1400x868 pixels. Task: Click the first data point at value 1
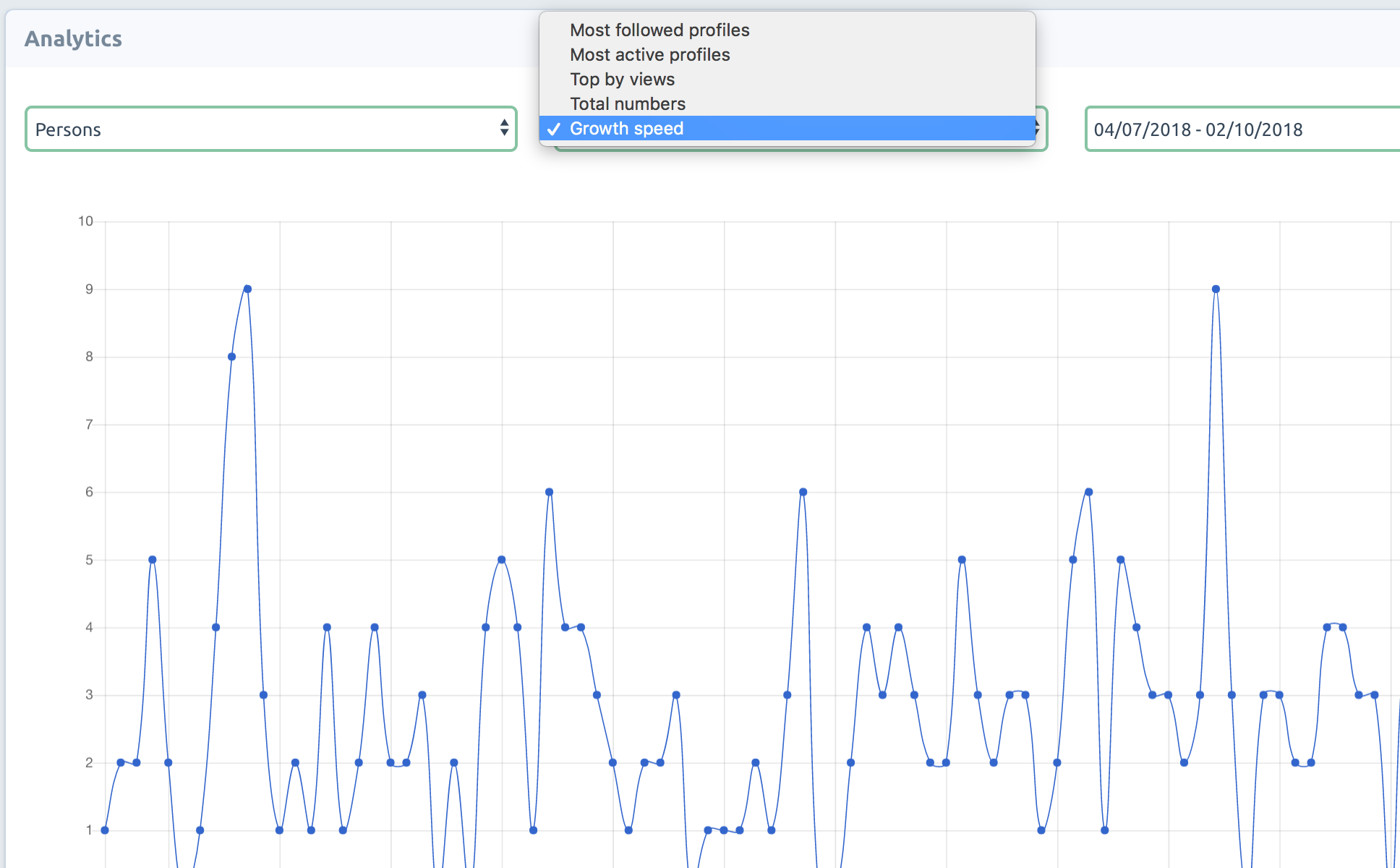105,830
